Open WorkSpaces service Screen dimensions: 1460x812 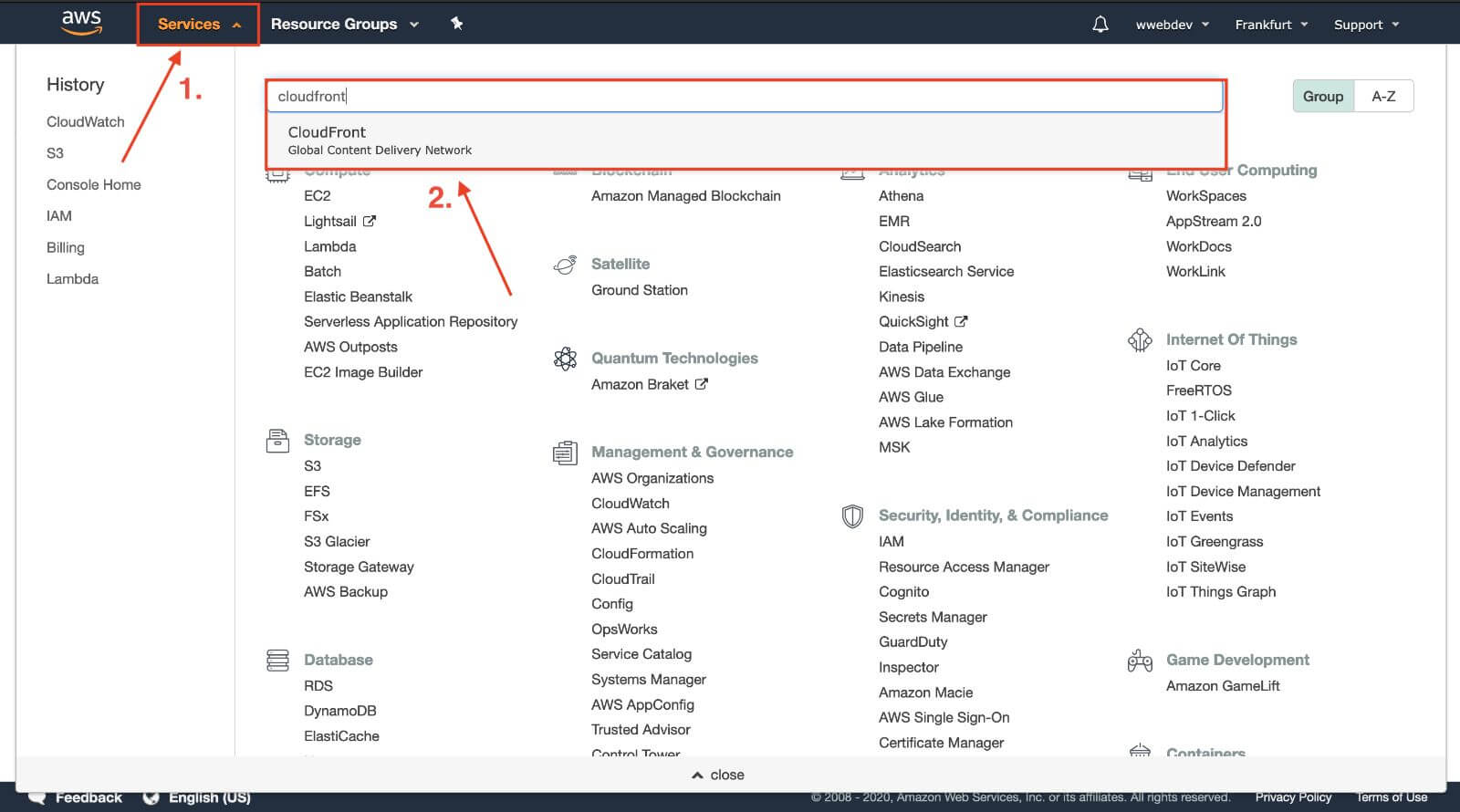(x=1206, y=196)
